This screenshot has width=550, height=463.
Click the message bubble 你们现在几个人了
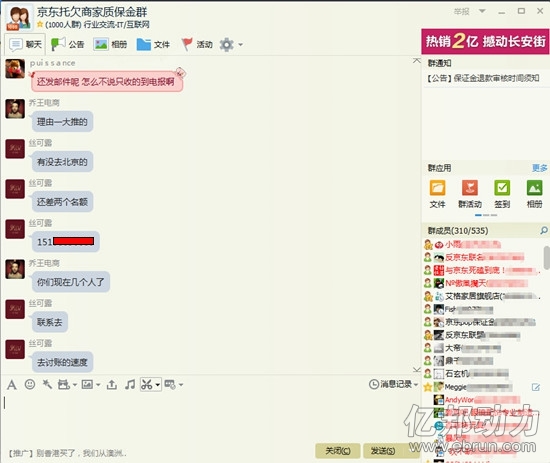point(71,282)
